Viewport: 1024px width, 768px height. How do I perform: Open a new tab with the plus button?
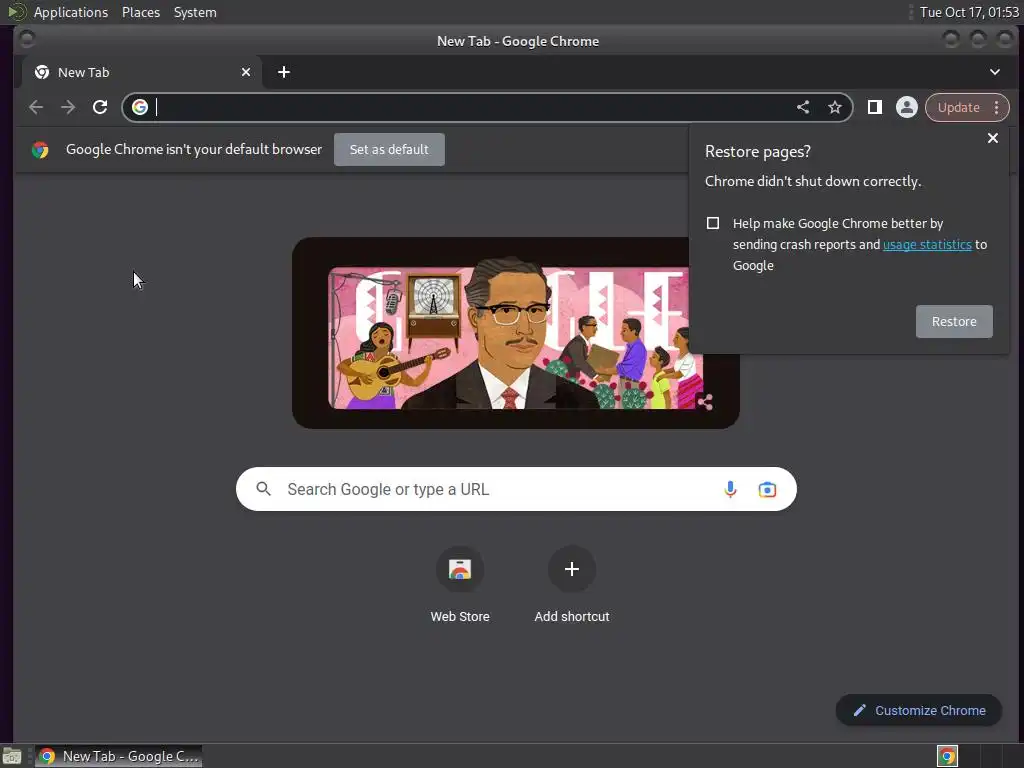click(x=283, y=72)
